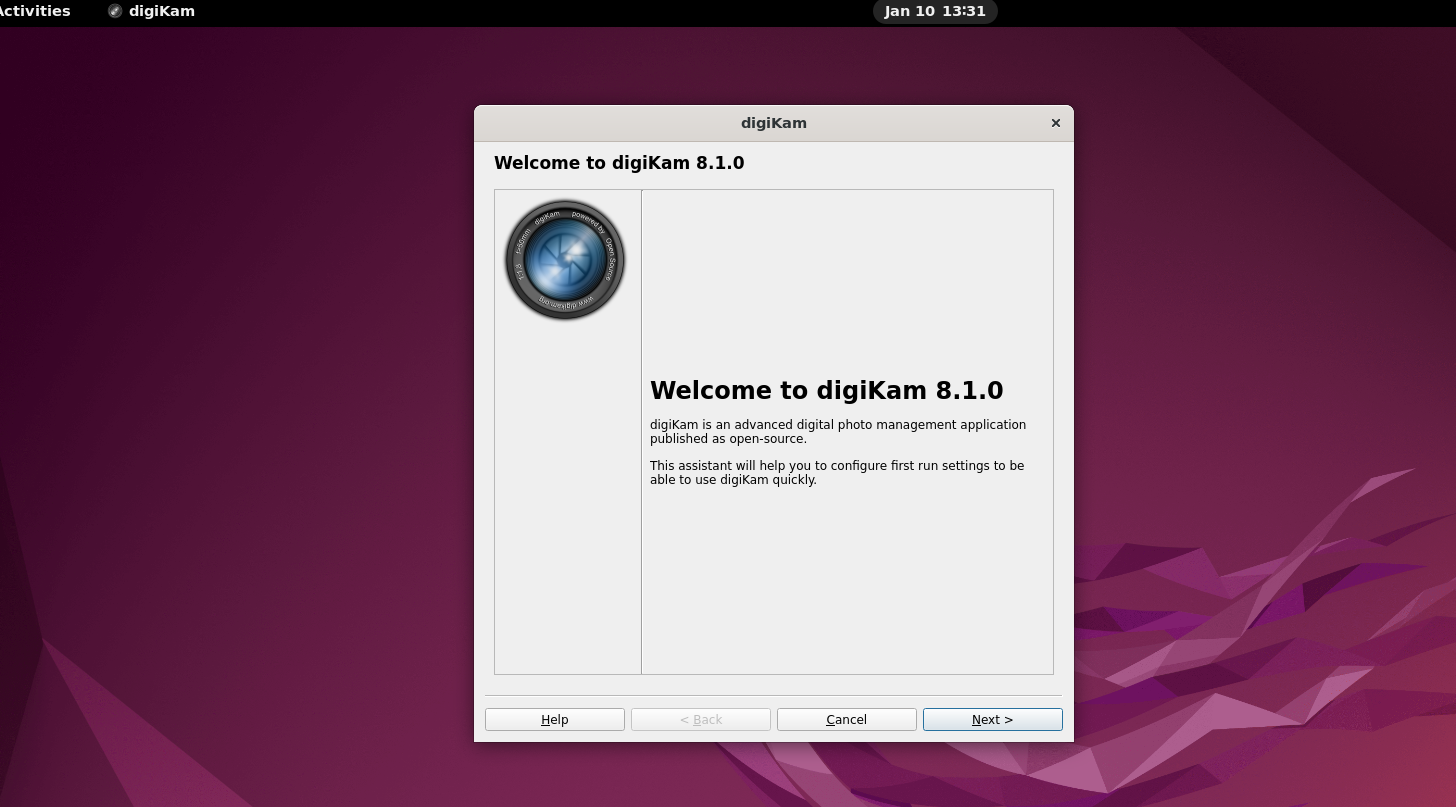
Task: Click the large 'Welcome to digiKam 8.1.0' heading
Action: [826, 390]
